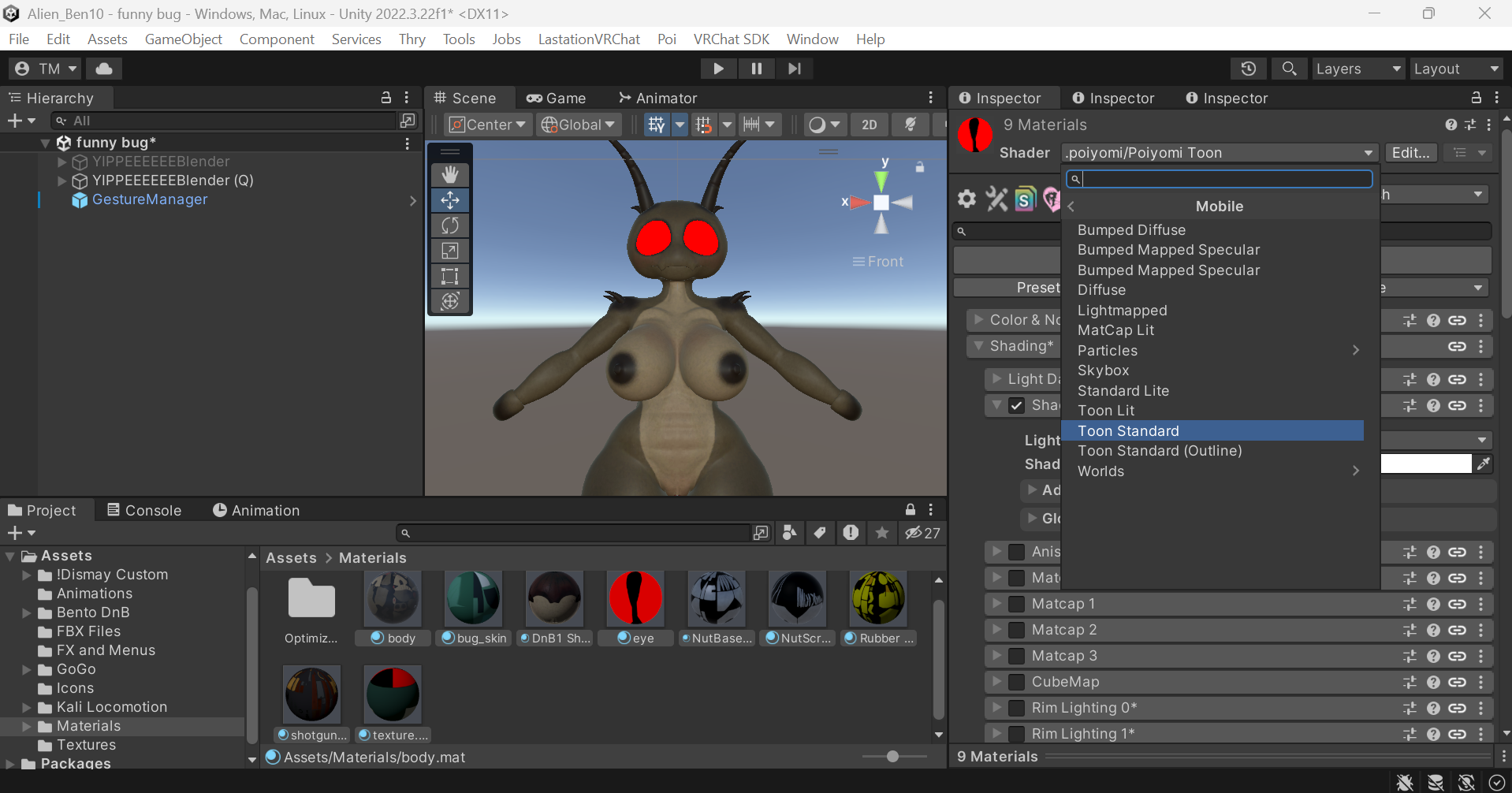Image resolution: width=1512 pixels, height=793 pixels.
Task: Enable the CubeMap checkbox
Action: pyautogui.click(x=1017, y=682)
